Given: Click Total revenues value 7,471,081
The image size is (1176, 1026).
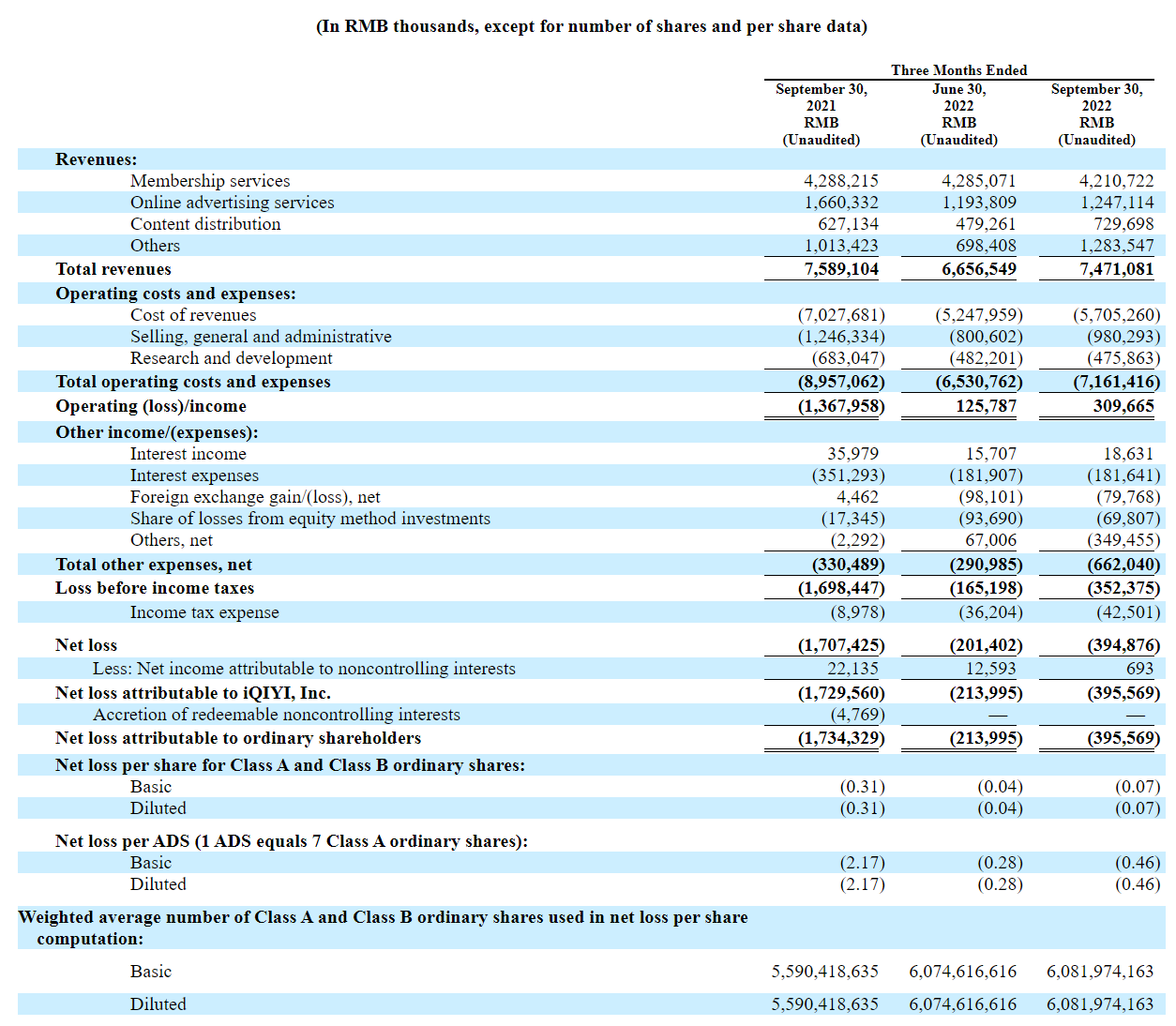Looking at the screenshot, I should (x=1117, y=269).
